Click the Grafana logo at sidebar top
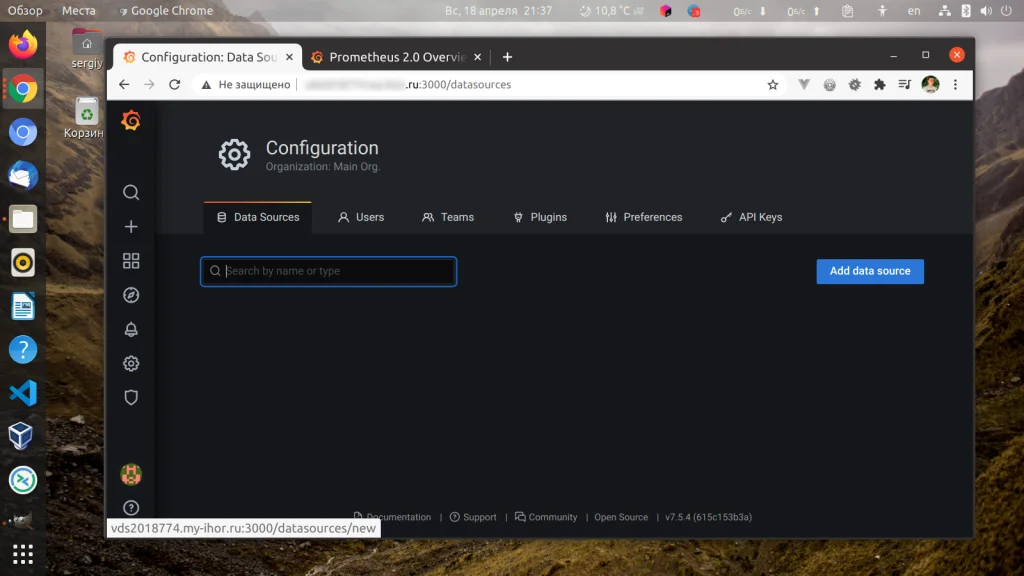The image size is (1024, 576). [x=131, y=121]
